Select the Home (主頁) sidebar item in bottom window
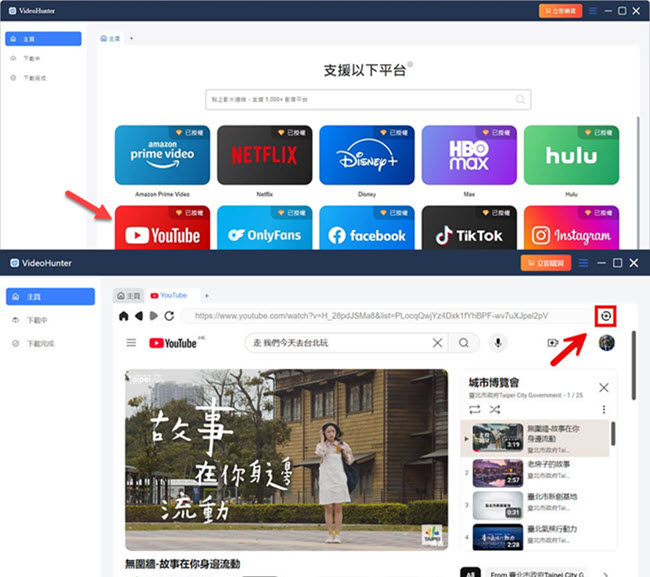The height and width of the screenshot is (577, 650). click(50, 297)
